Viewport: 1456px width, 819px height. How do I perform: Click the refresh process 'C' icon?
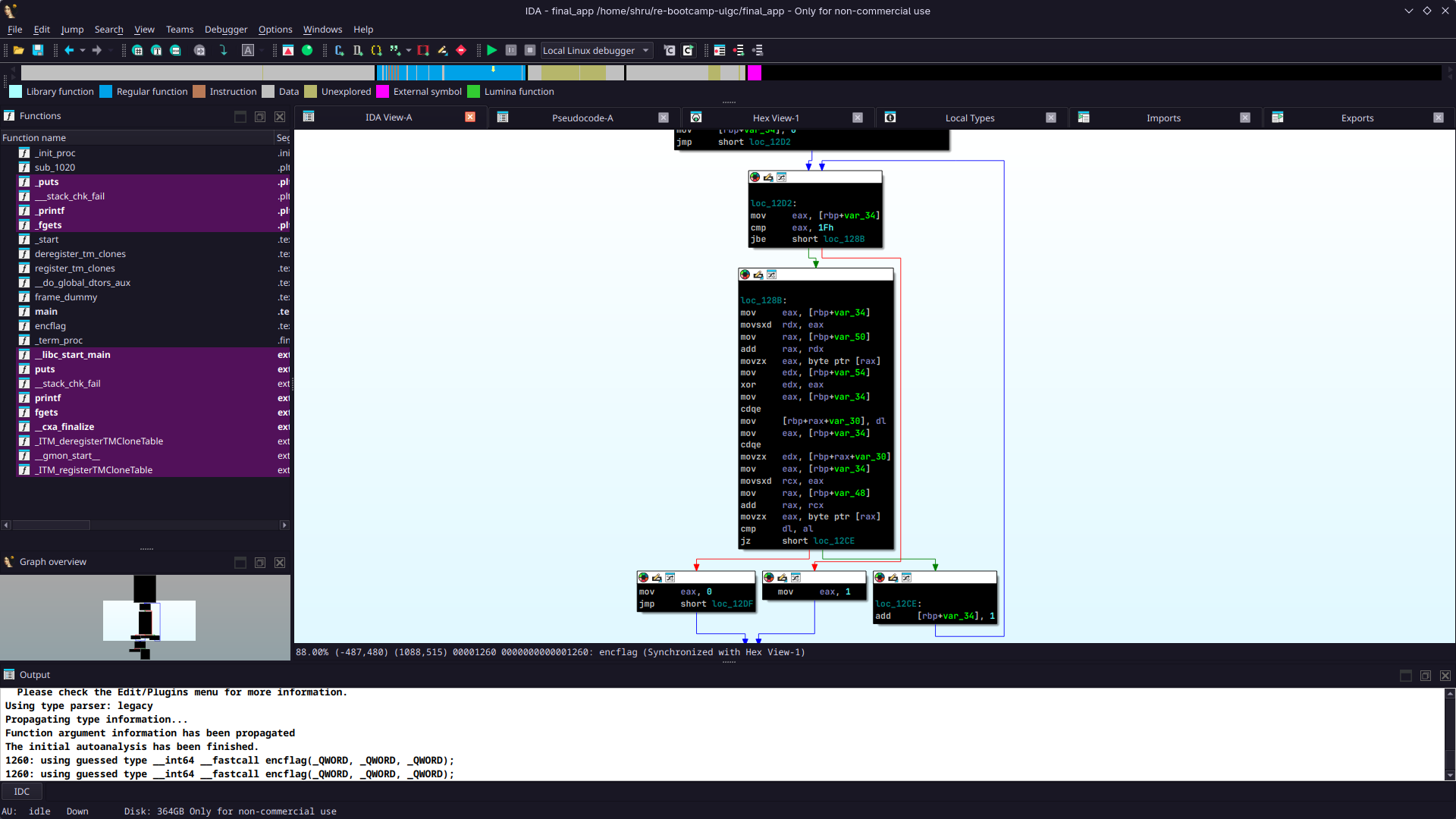tap(689, 50)
